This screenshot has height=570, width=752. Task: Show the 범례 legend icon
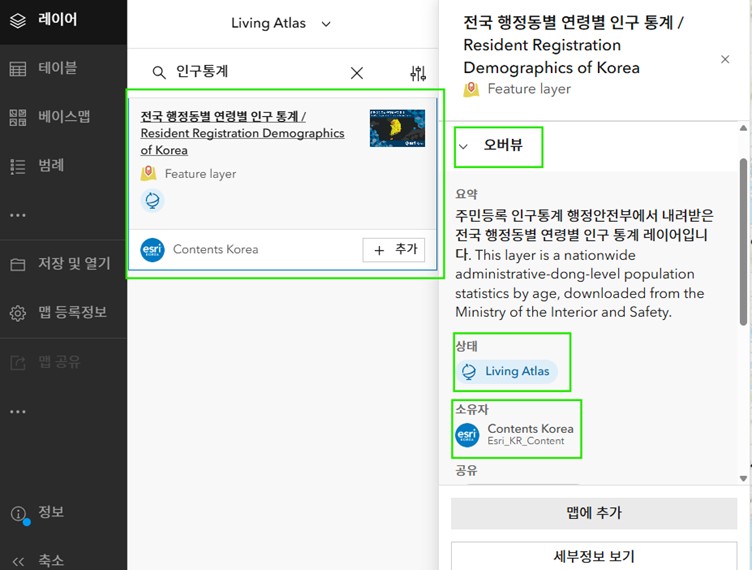18,166
